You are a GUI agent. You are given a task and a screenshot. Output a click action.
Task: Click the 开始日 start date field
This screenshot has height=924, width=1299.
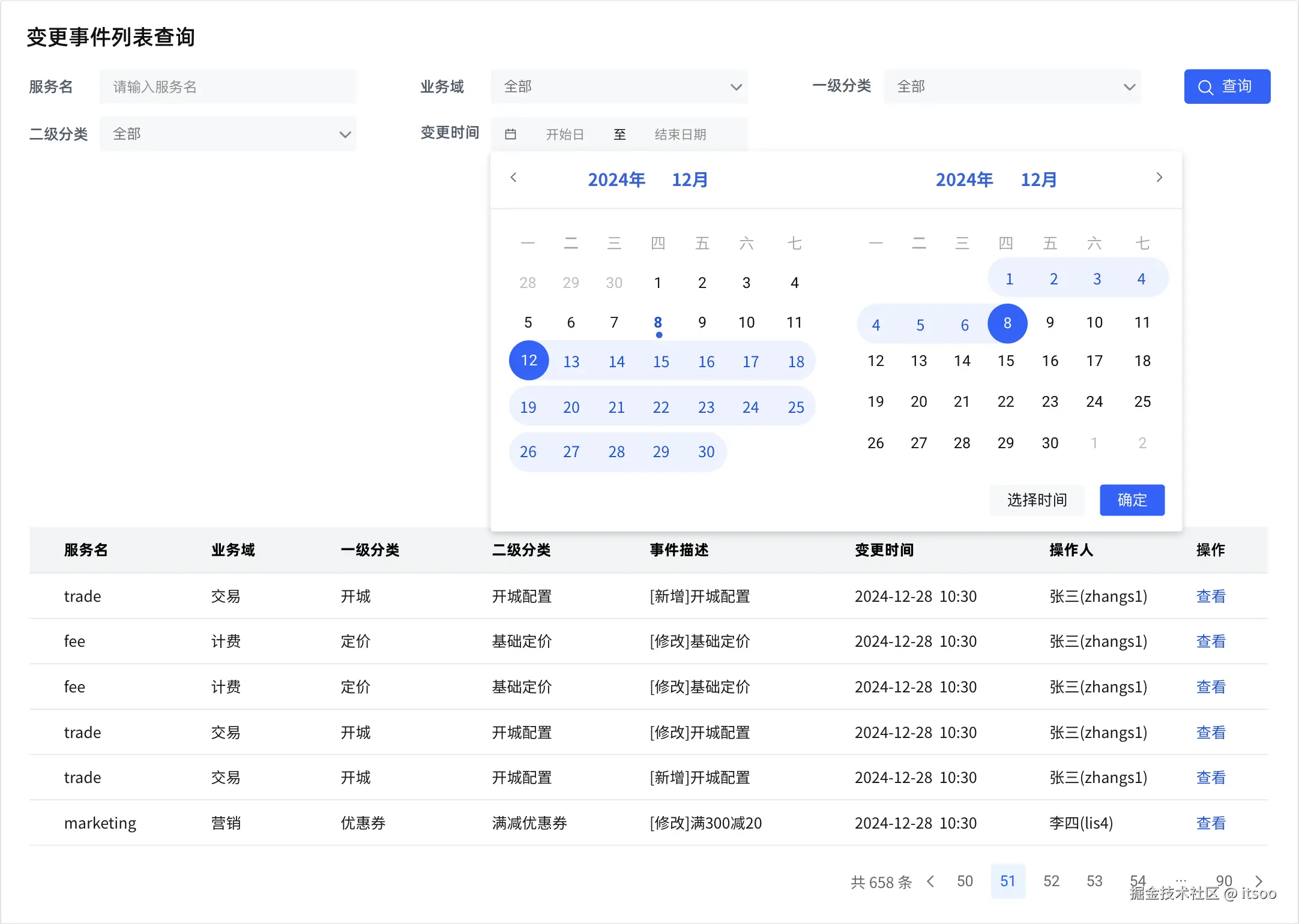(x=564, y=134)
